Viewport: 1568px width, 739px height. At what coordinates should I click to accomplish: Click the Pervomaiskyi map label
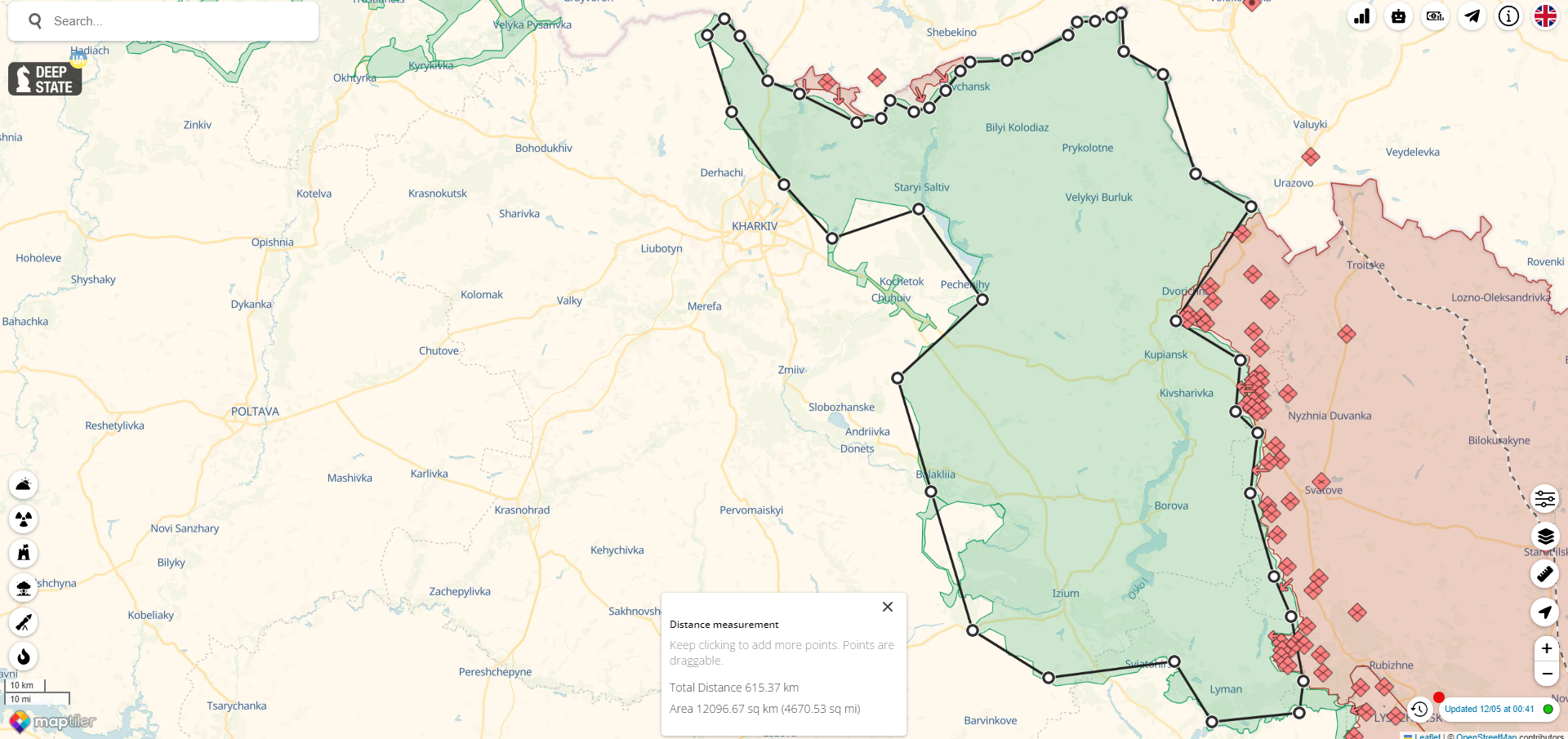(x=751, y=510)
